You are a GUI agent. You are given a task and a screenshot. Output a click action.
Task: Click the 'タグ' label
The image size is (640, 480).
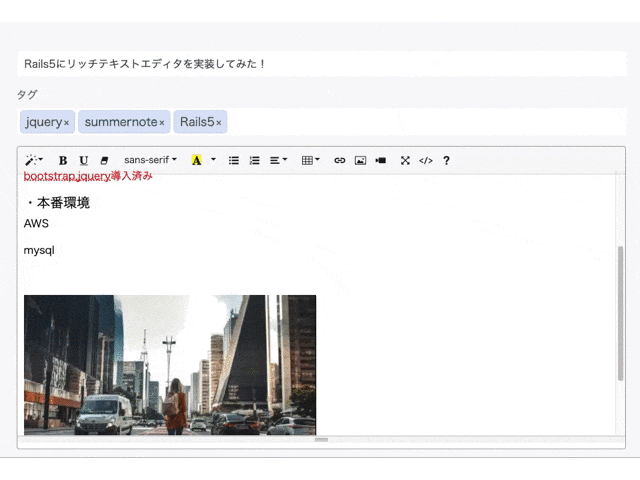point(27,95)
